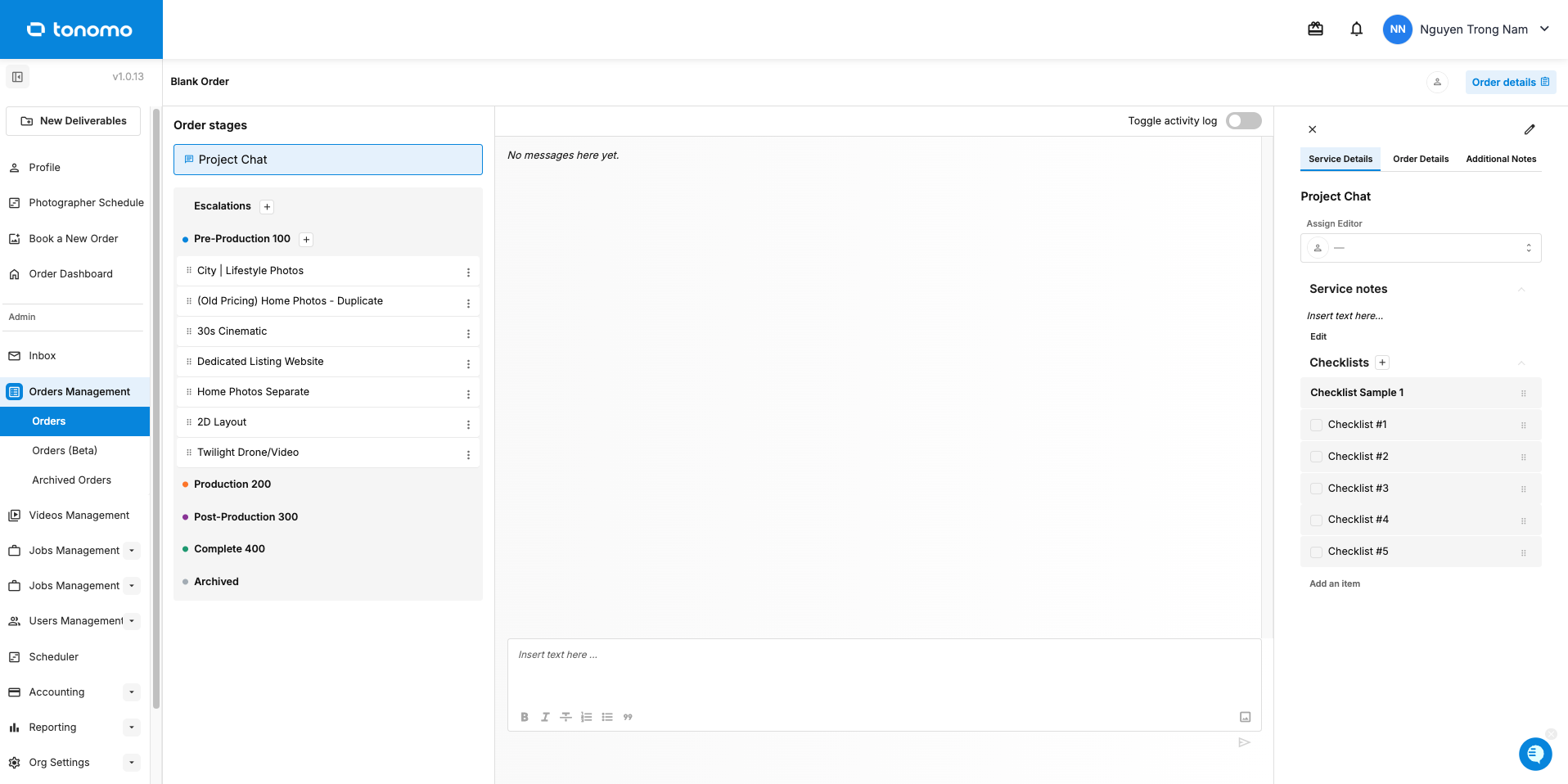The image size is (1568, 784).
Task: Go to Archived Orders
Action: [x=71, y=480]
